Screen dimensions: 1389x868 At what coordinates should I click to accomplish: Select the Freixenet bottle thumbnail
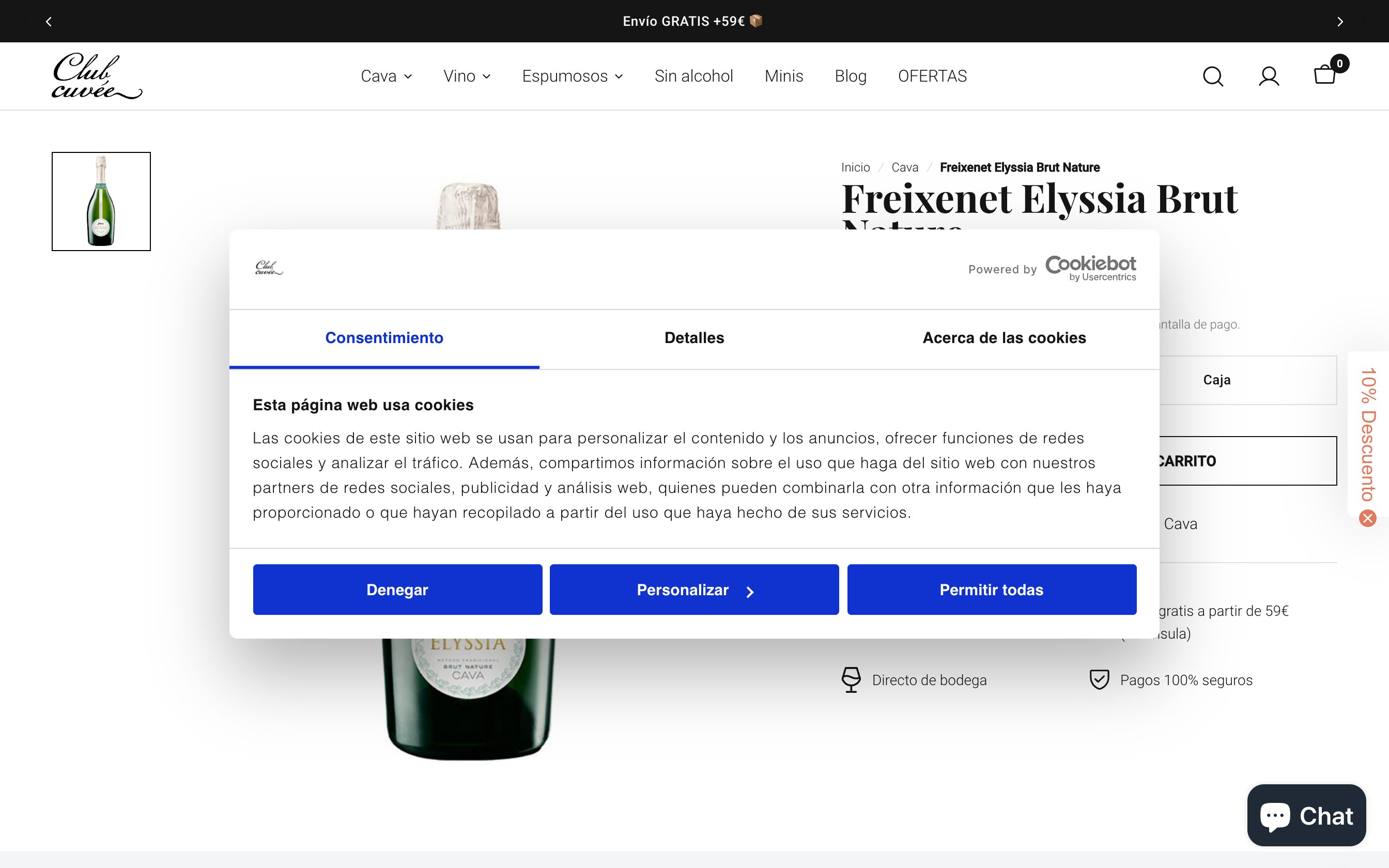point(100,201)
